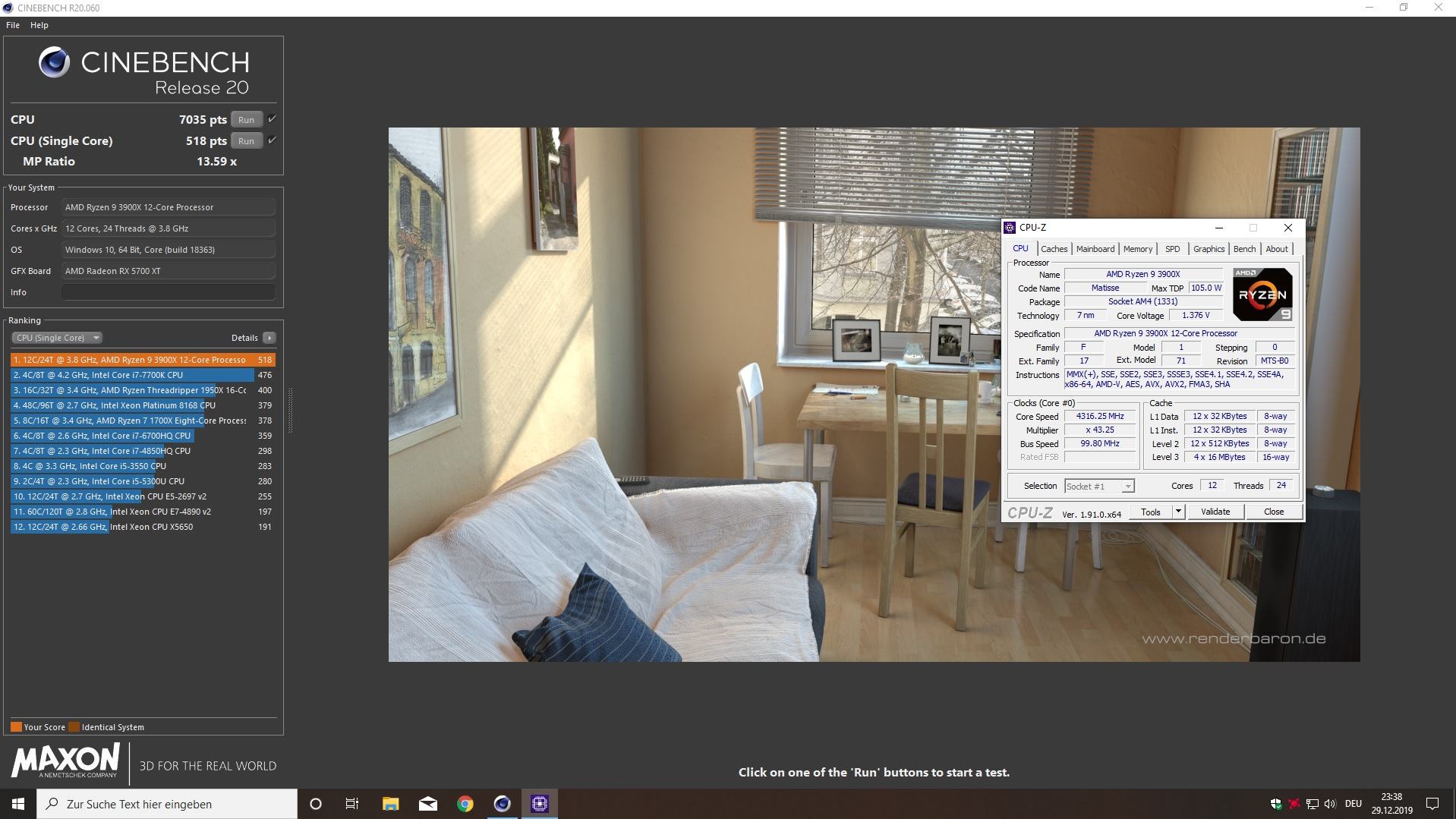
Task: Select ranking row 10 Intel Xeon E5-2697 v2
Action: coord(143,496)
